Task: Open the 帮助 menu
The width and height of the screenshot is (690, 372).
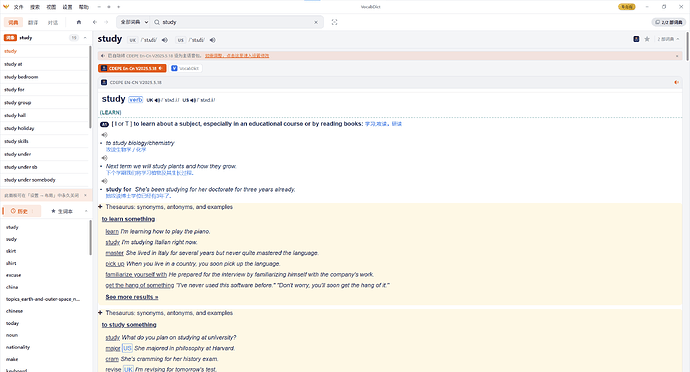Action: [x=84, y=7]
